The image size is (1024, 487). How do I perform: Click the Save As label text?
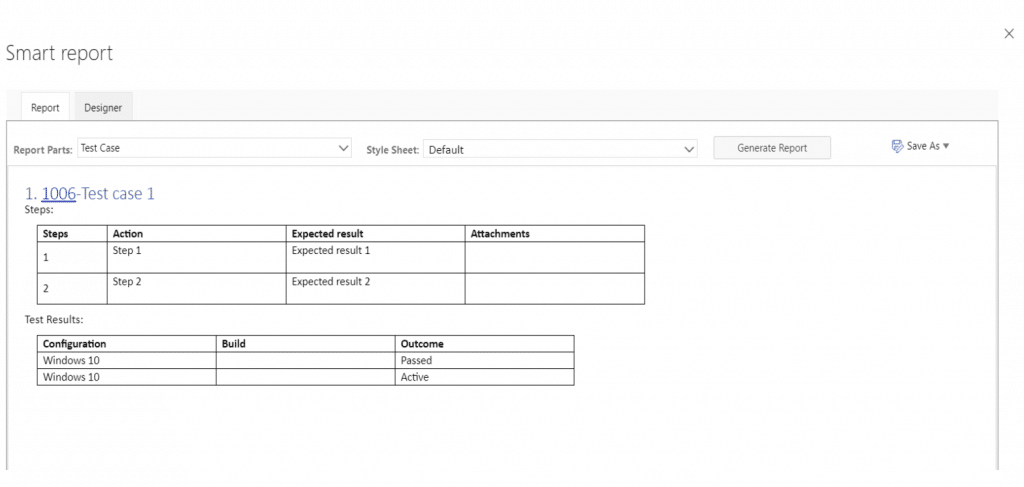(x=923, y=146)
